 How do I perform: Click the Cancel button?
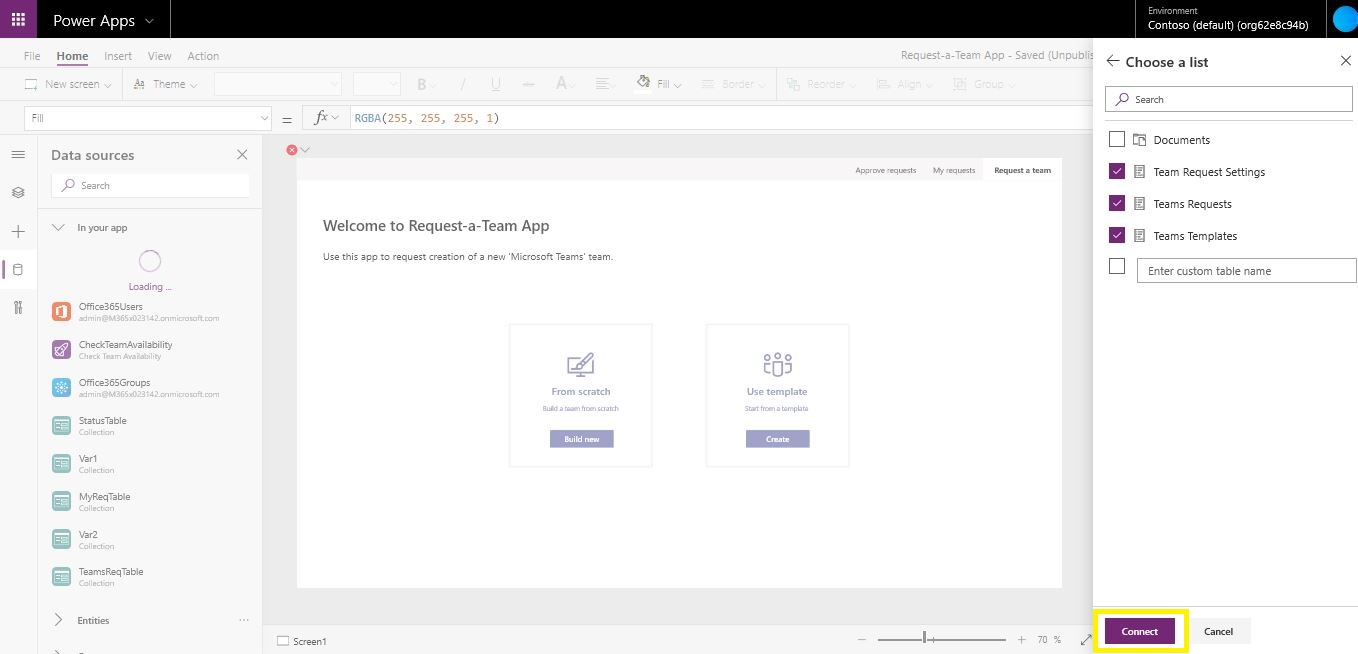pos(1218,631)
